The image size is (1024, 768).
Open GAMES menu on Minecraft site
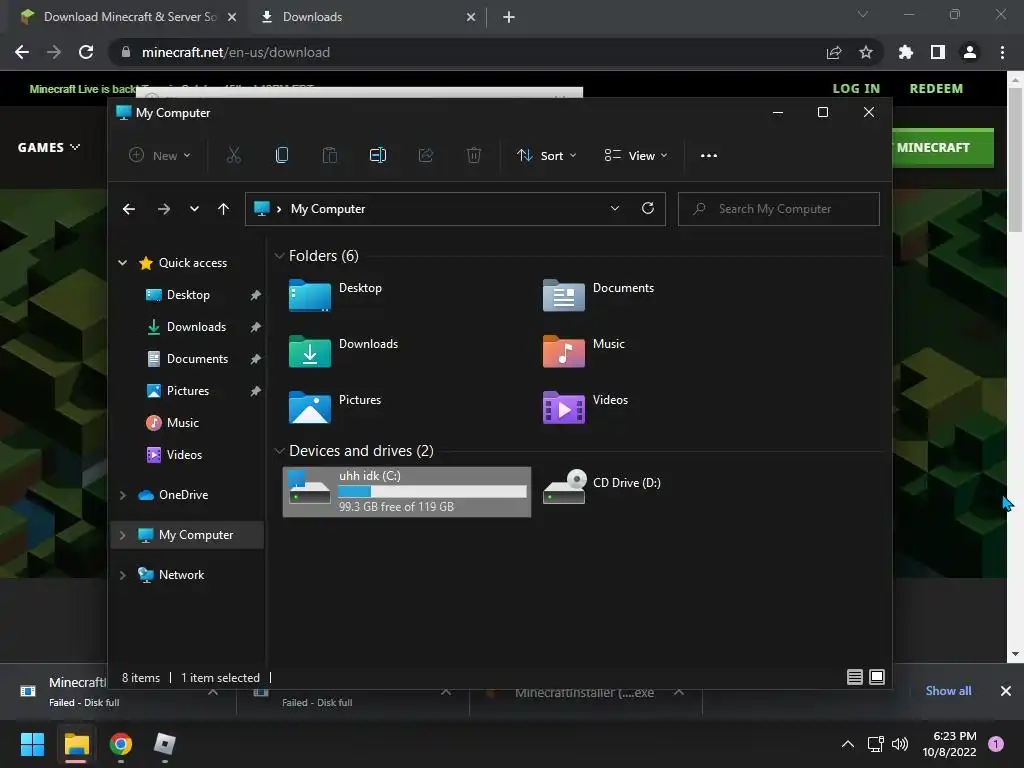click(48, 147)
